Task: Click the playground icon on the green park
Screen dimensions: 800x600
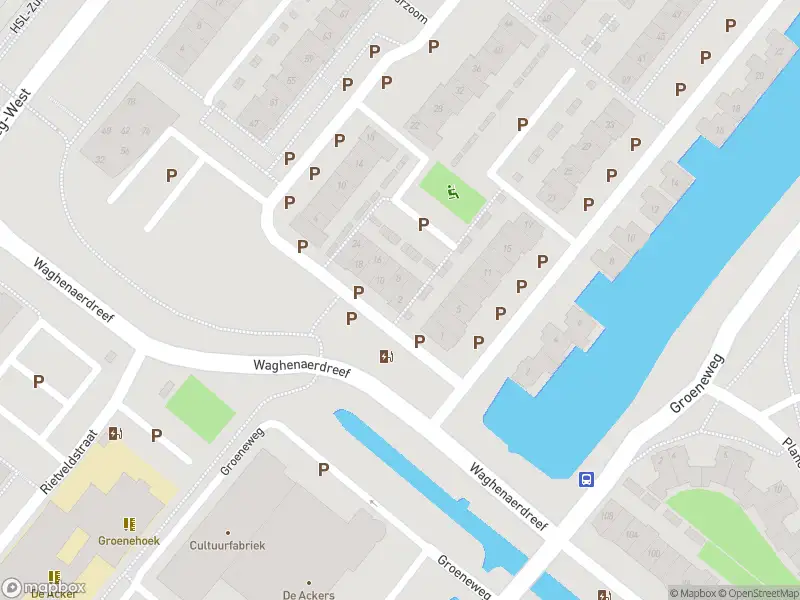Action: coord(452,192)
